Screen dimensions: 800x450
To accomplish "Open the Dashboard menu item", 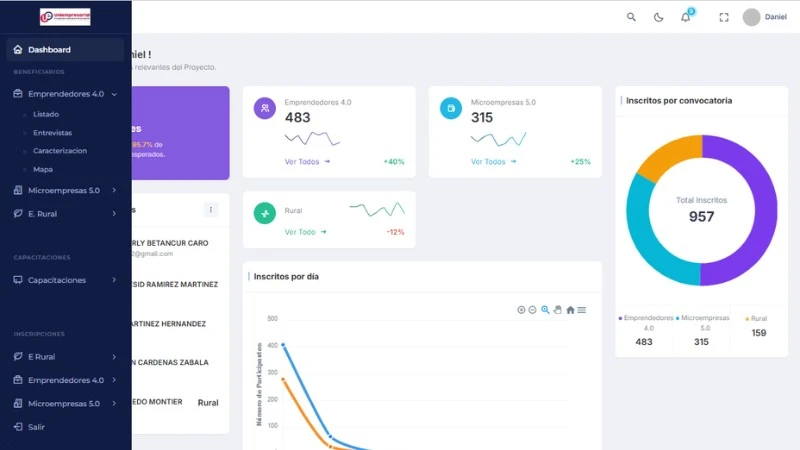I will pyautogui.click(x=49, y=49).
